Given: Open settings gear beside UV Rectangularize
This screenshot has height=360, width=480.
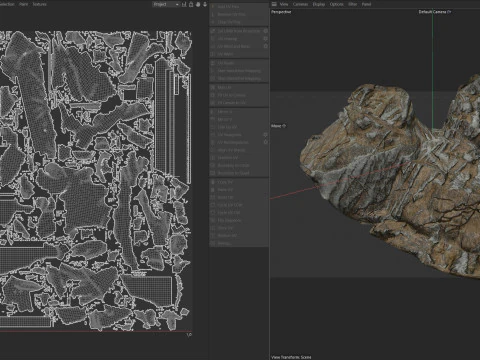Looking at the screenshot, I should click(x=266, y=142).
